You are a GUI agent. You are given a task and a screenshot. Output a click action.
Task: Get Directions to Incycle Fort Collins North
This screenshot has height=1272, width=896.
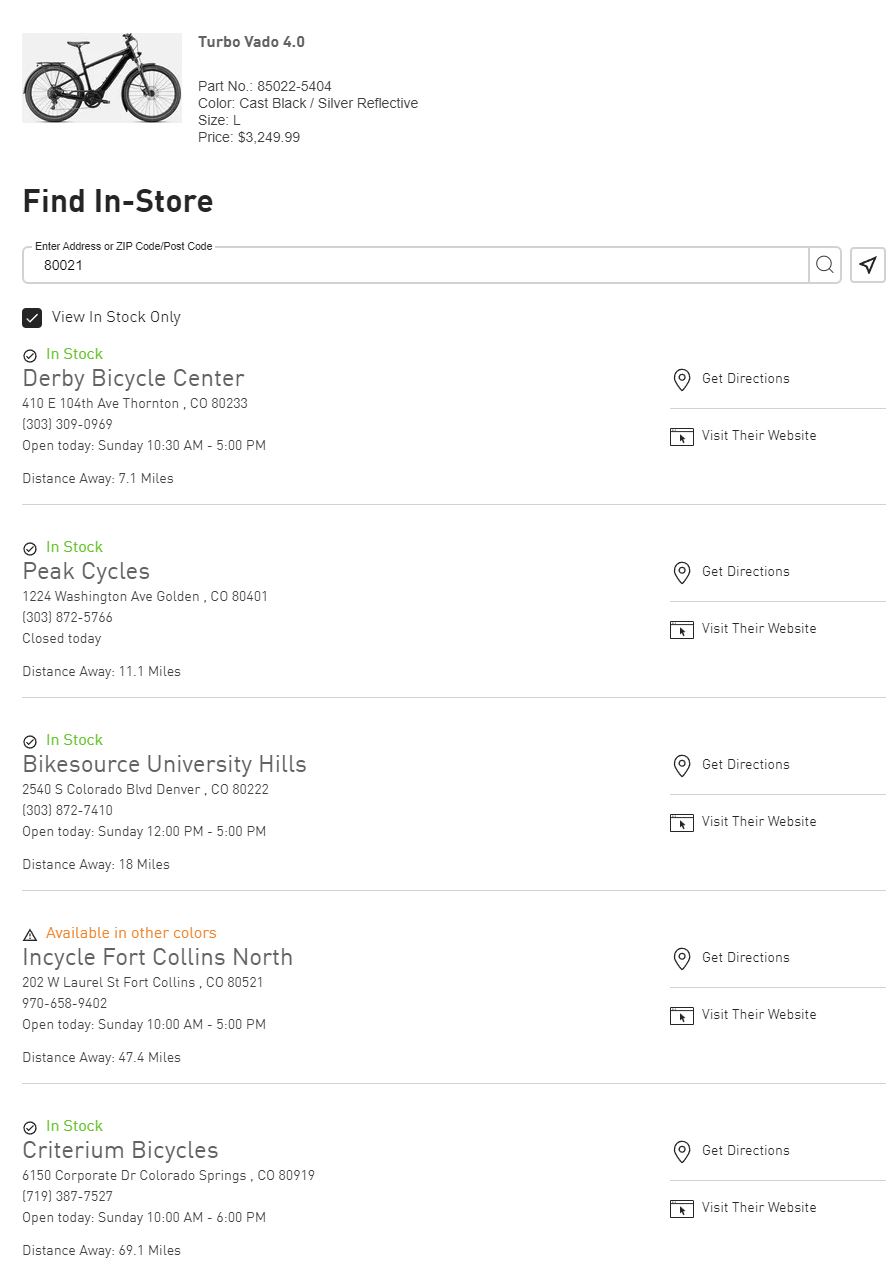[x=745, y=958]
